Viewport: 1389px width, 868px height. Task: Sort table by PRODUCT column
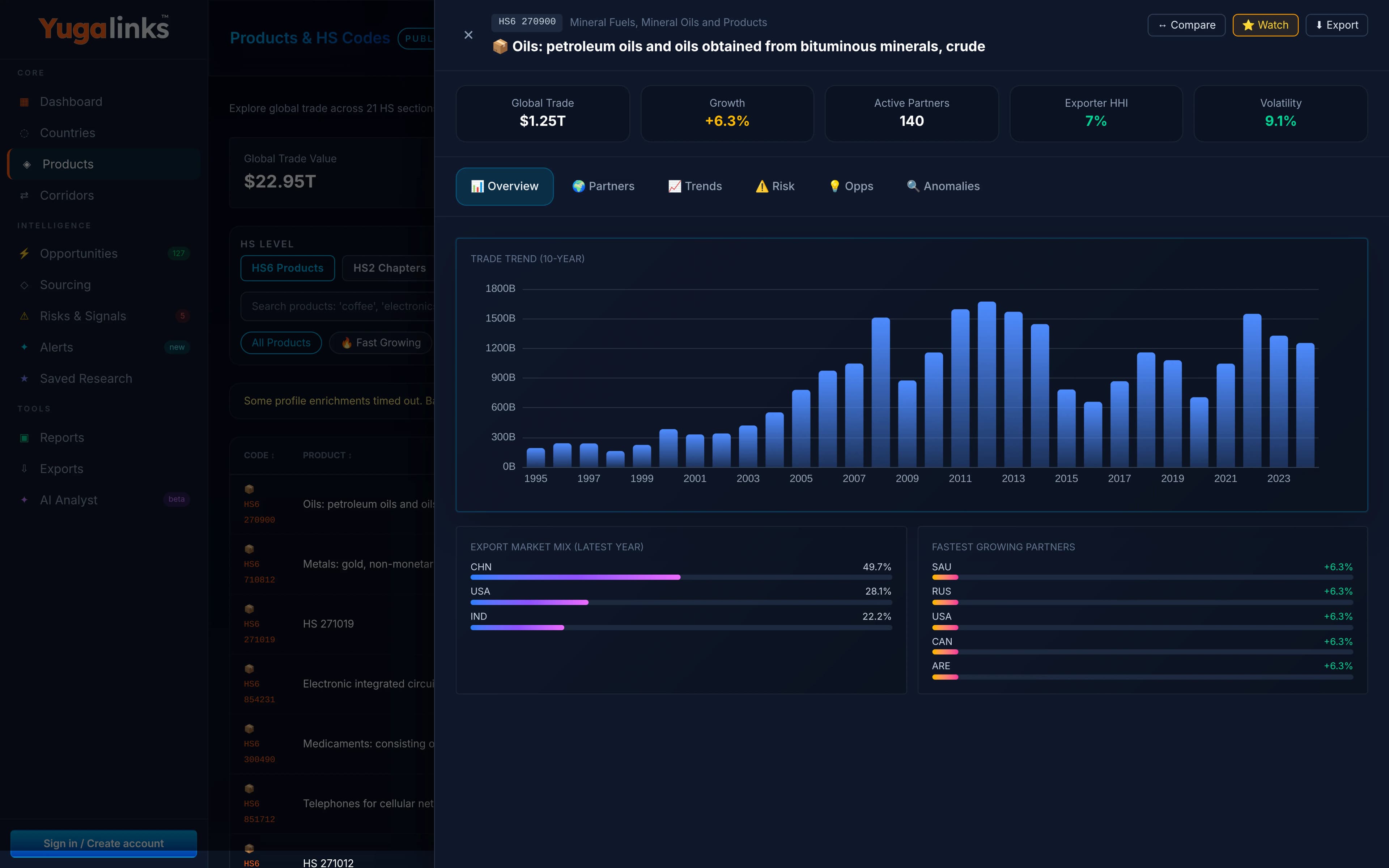pyautogui.click(x=327, y=455)
